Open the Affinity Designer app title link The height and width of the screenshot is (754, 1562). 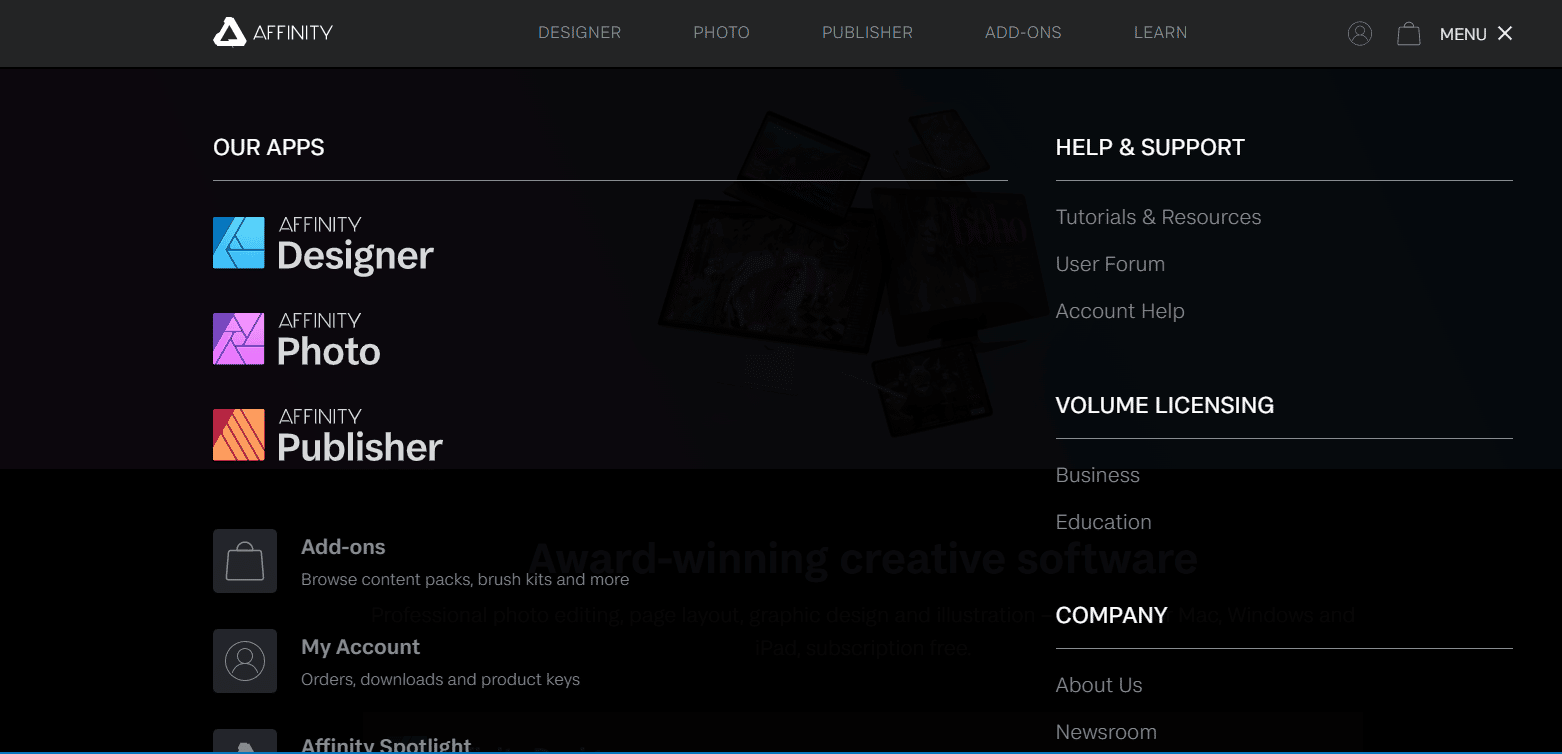tap(355, 245)
